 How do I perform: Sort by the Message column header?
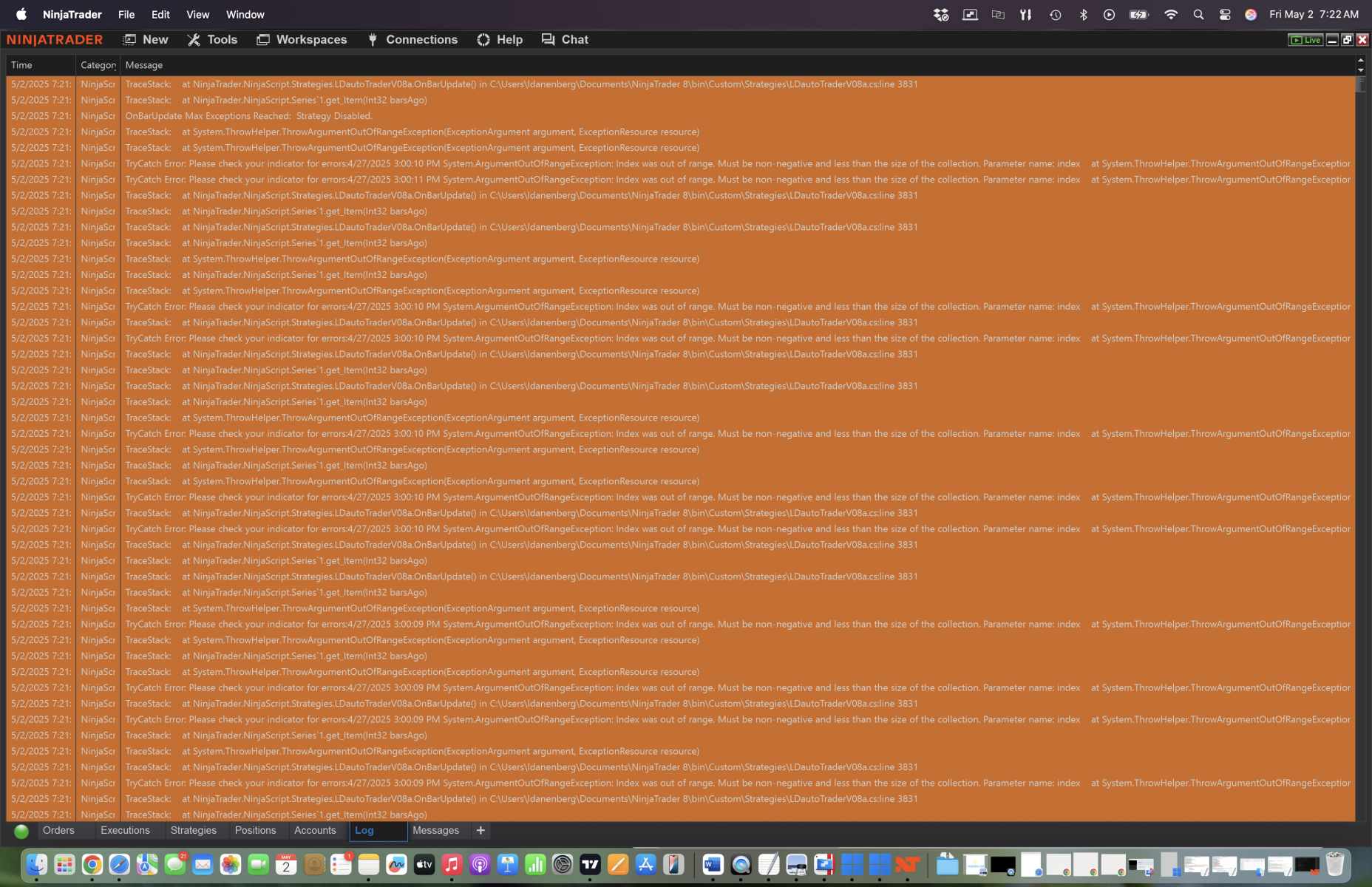point(737,65)
